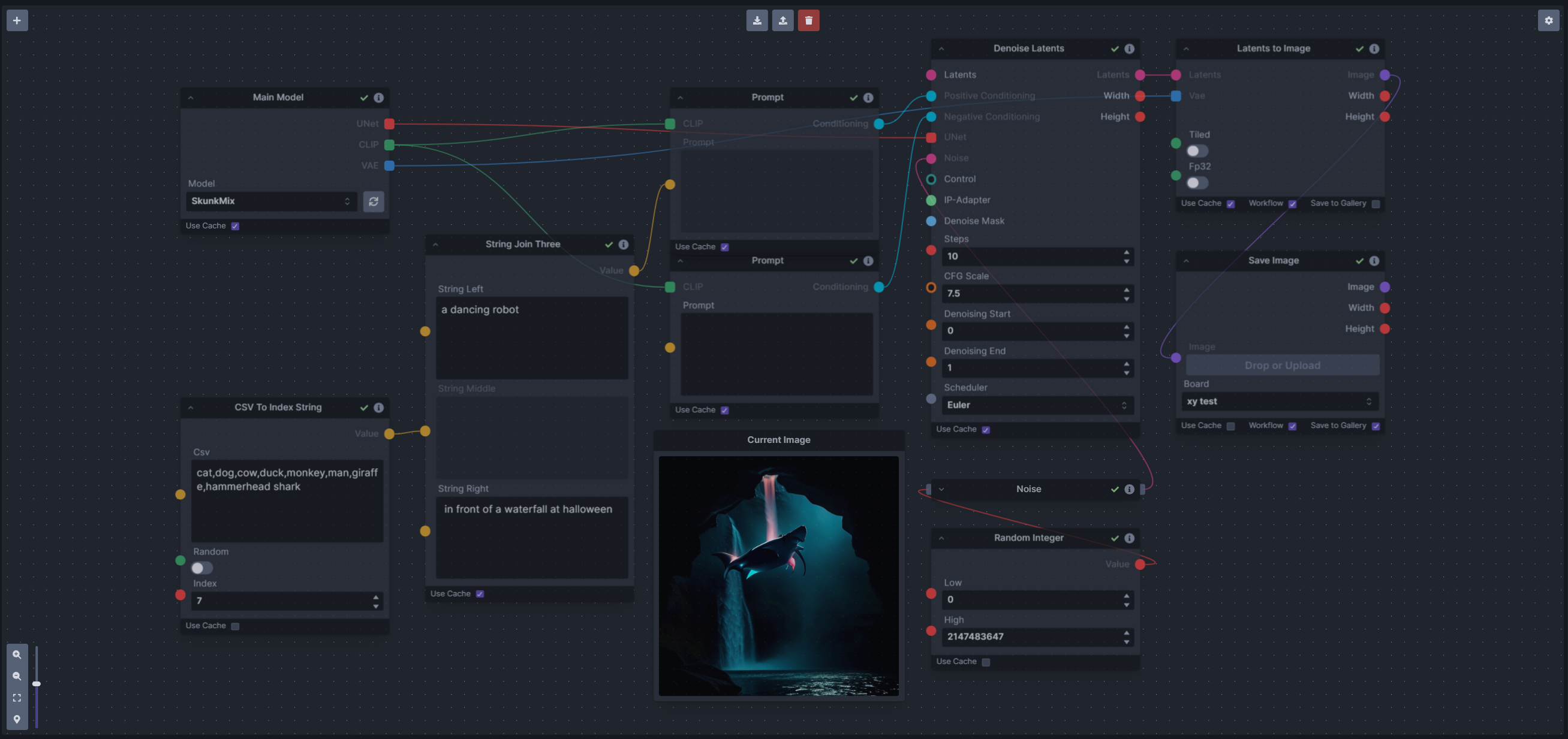The width and height of the screenshot is (1568, 739).
Task: Enable the Random toggle in CSV node
Action: [x=201, y=568]
